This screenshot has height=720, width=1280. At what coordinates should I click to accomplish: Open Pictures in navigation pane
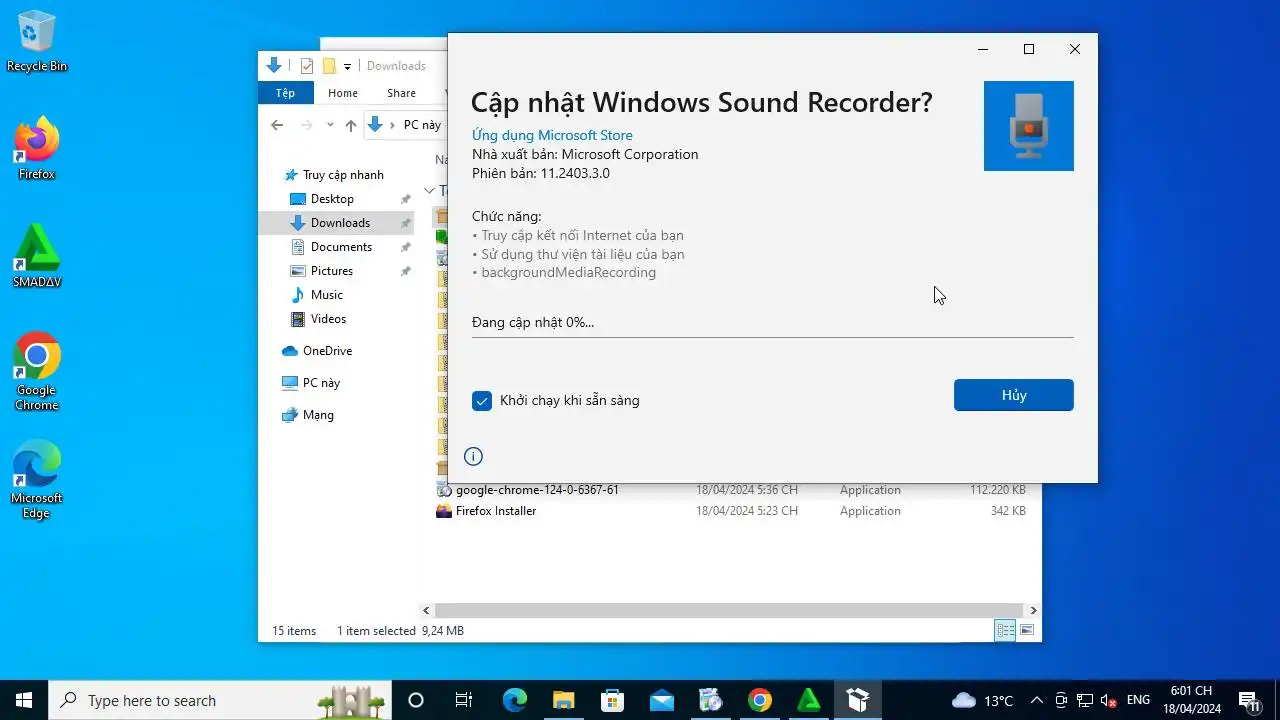click(331, 271)
